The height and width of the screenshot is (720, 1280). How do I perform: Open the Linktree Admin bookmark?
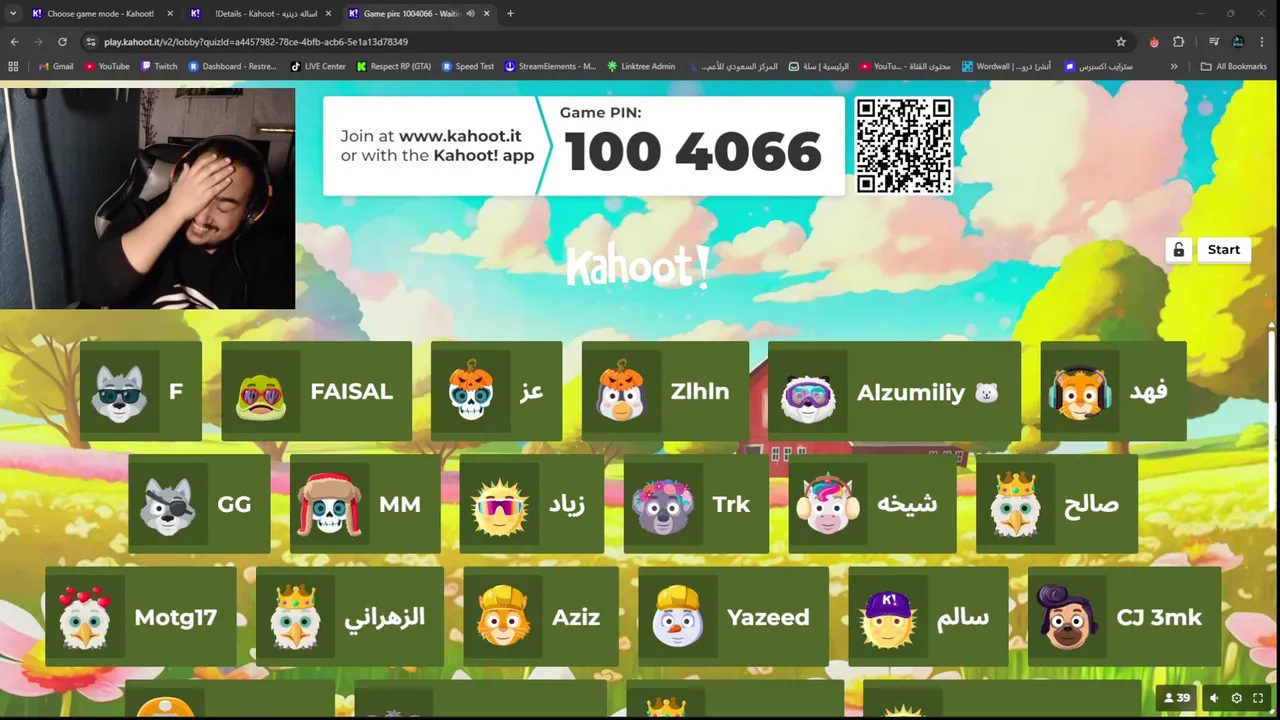[x=641, y=66]
